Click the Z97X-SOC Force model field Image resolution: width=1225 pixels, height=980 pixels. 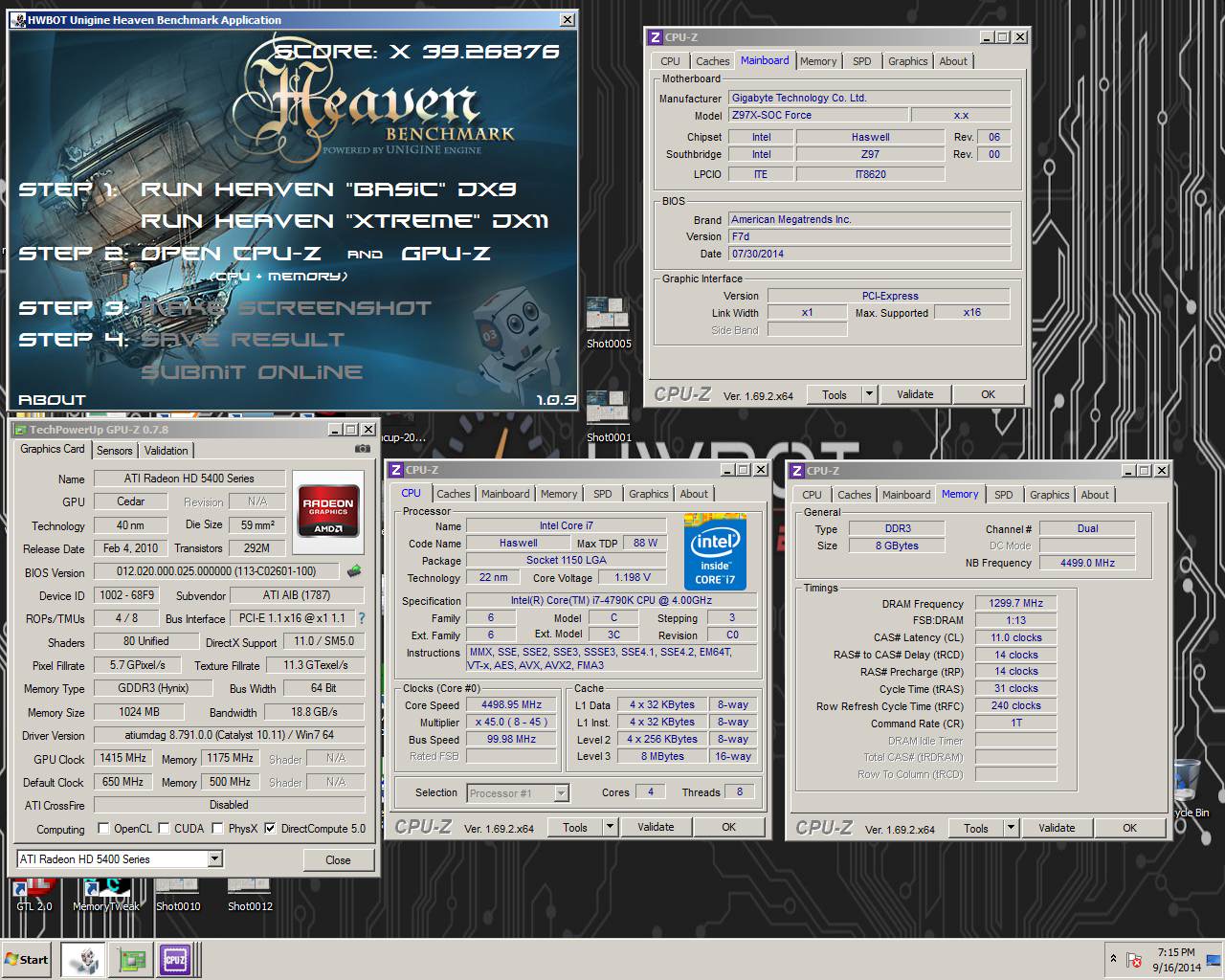(817, 115)
